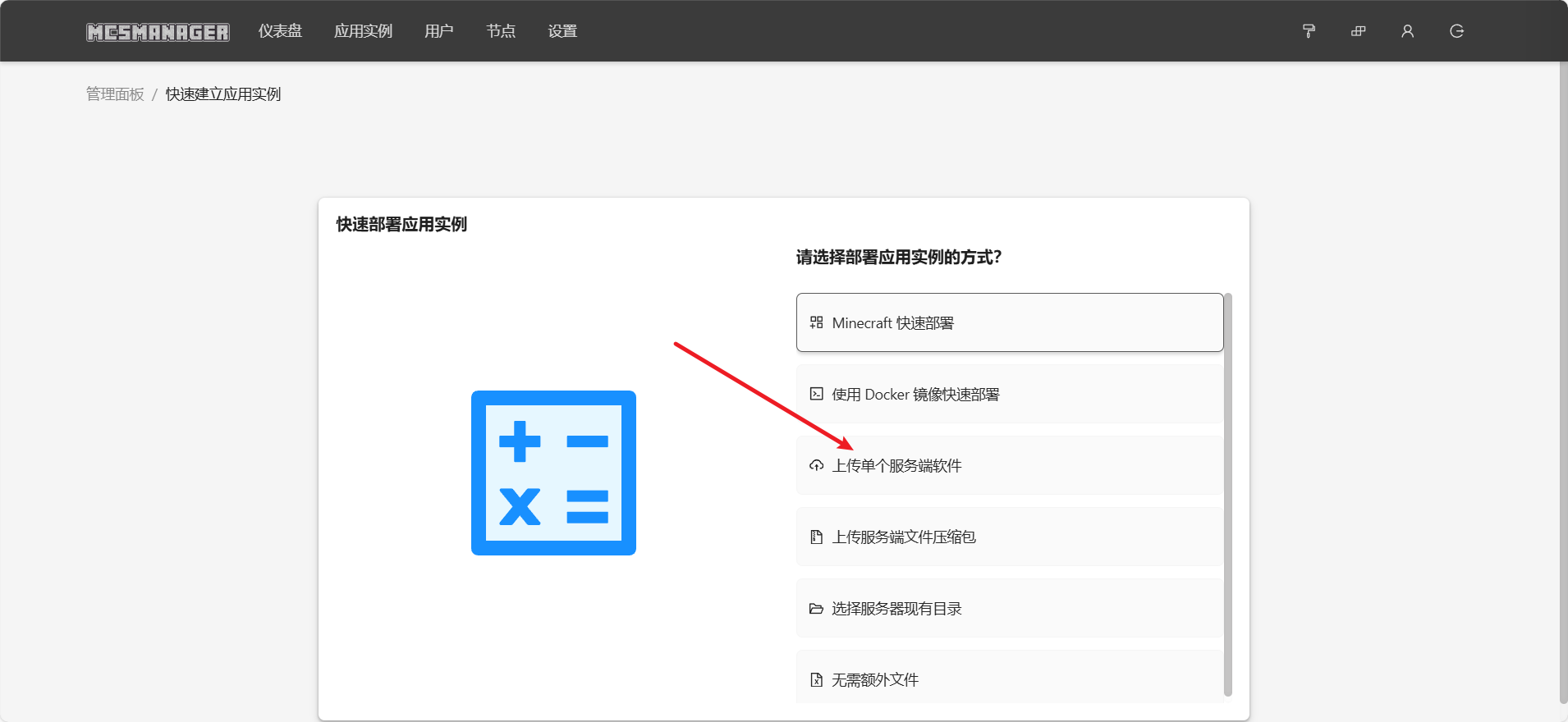Switch to the 节点 navigation item

501,31
